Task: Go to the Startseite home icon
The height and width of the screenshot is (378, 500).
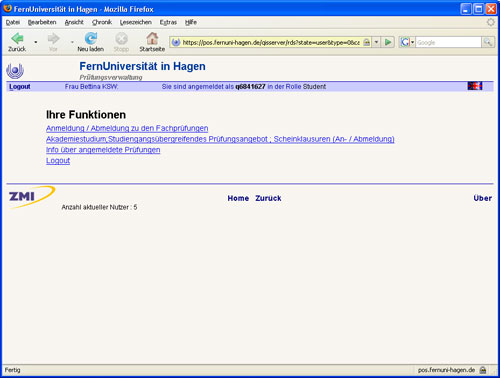Action: [x=152, y=38]
